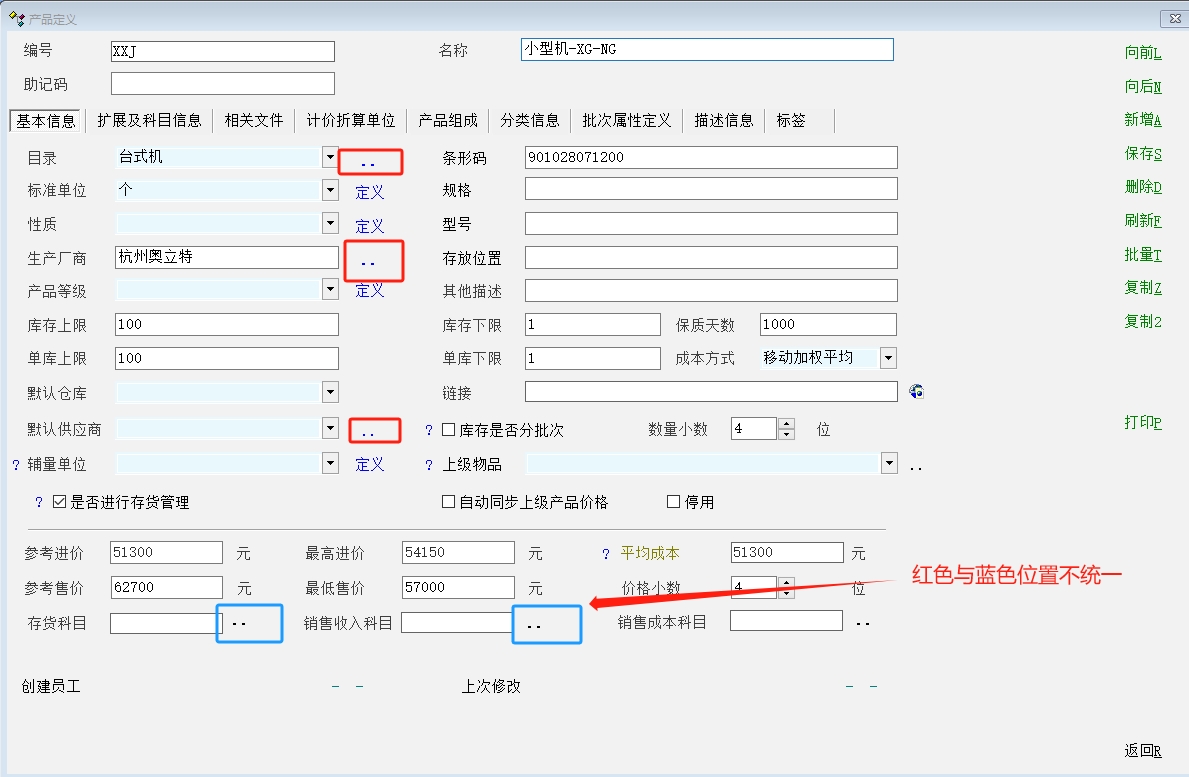Tick the 停用 checkbox
The width and height of the screenshot is (1189, 777).
(x=673, y=502)
